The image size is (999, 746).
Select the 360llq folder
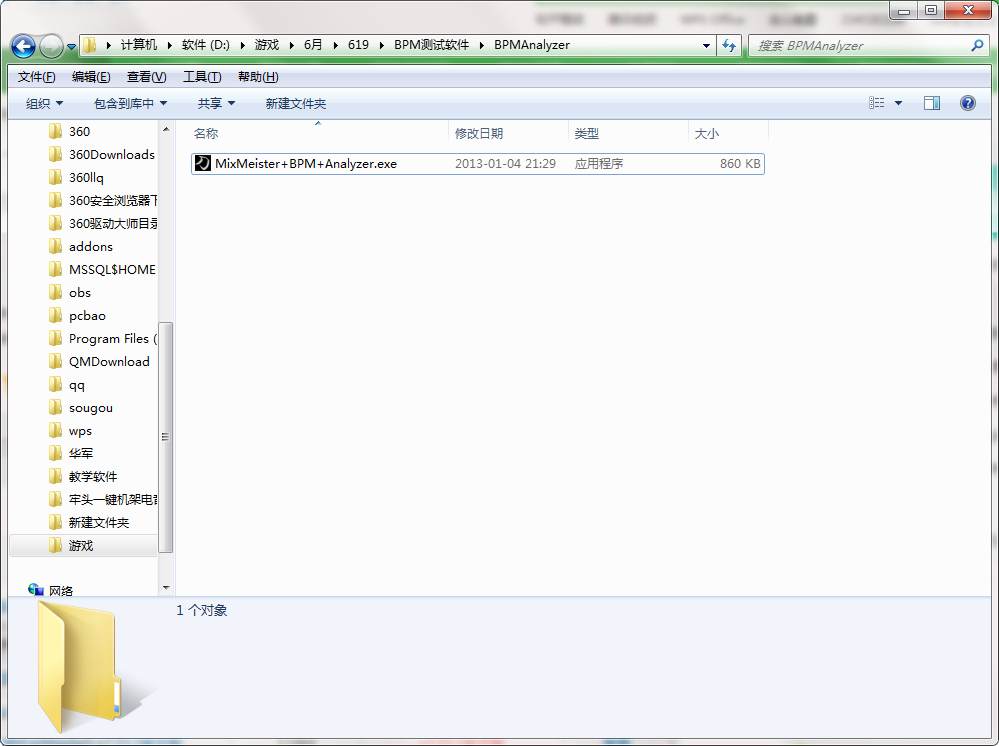pyautogui.click(x=86, y=177)
